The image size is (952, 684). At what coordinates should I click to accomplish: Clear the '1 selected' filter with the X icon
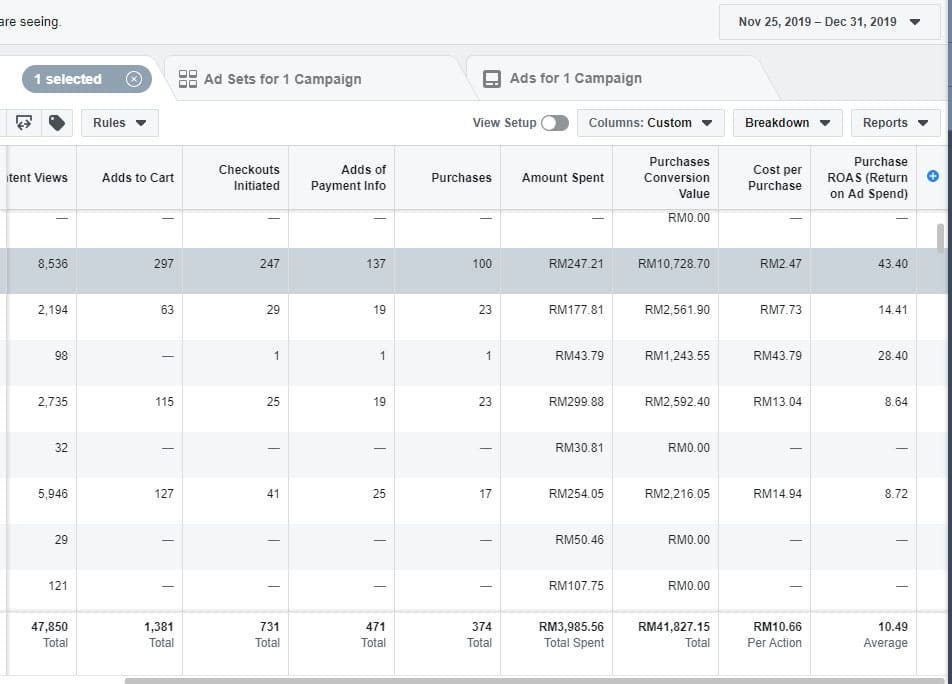click(134, 79)
